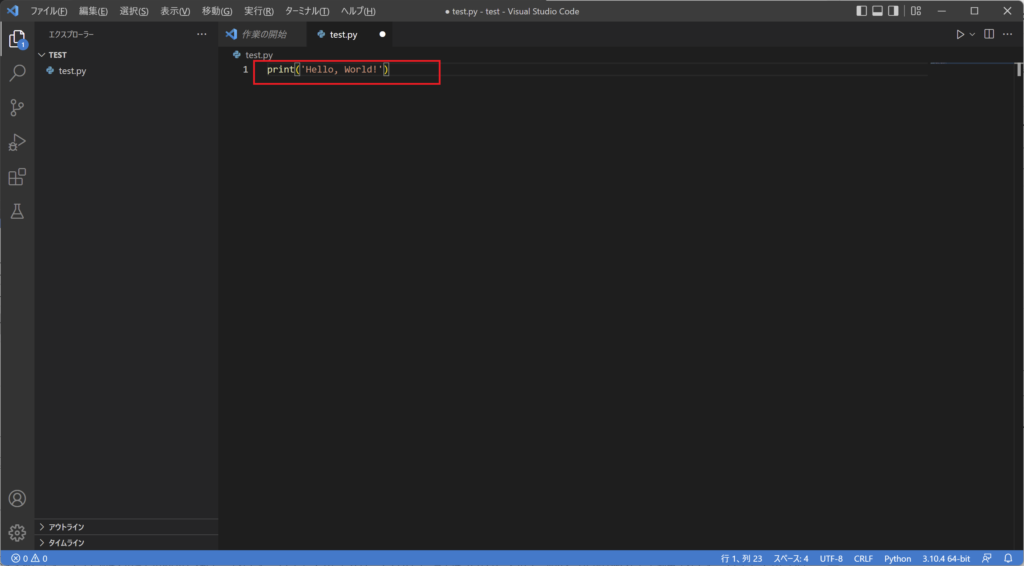Open the run button dropdown arrow
1024x566 pixels.
point(972,35)
